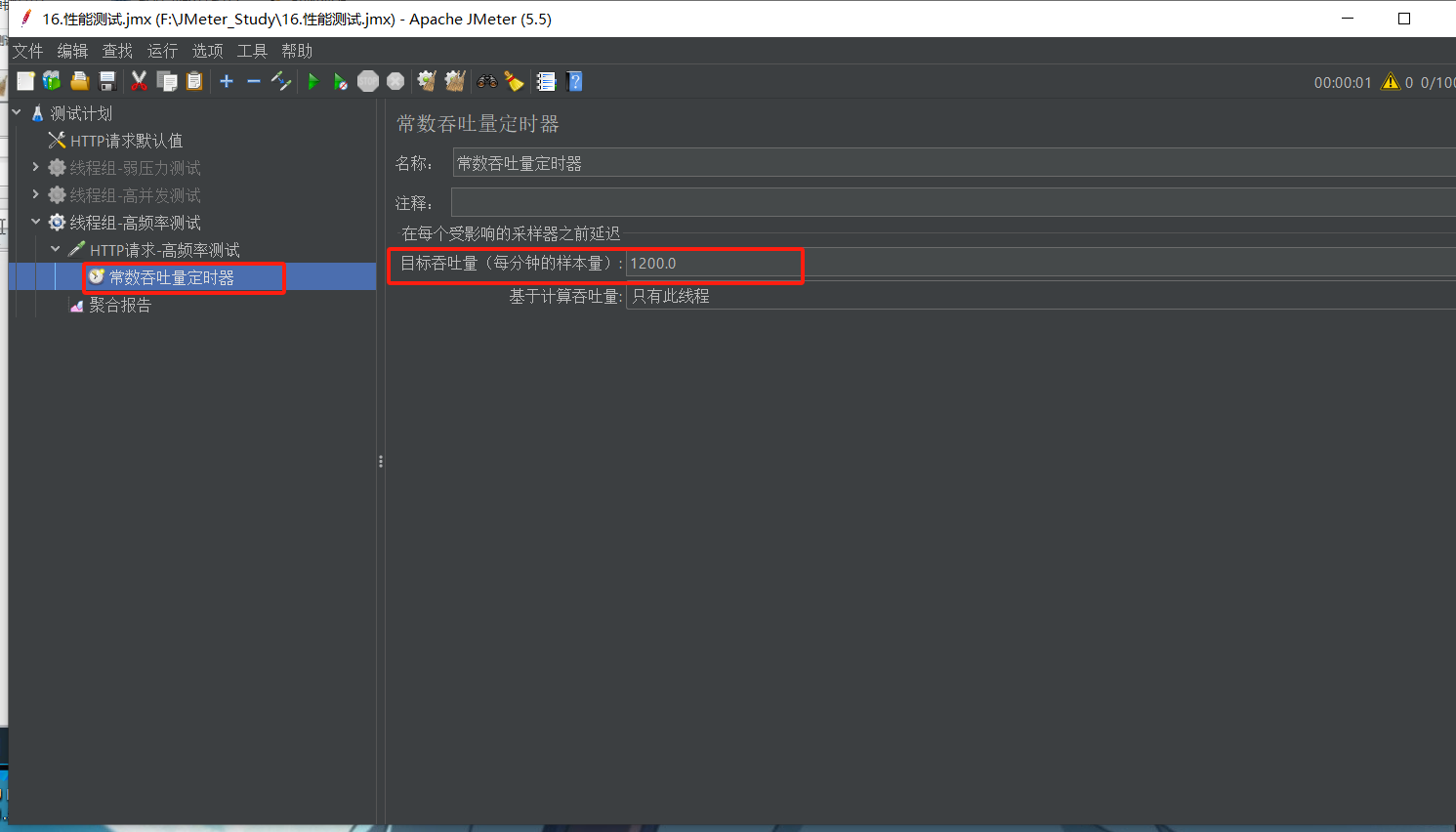Image resolution: width=1456 pixels, height=832 pixels.
Task: Shut down the test threads gracefully
Action: point(395,81)
